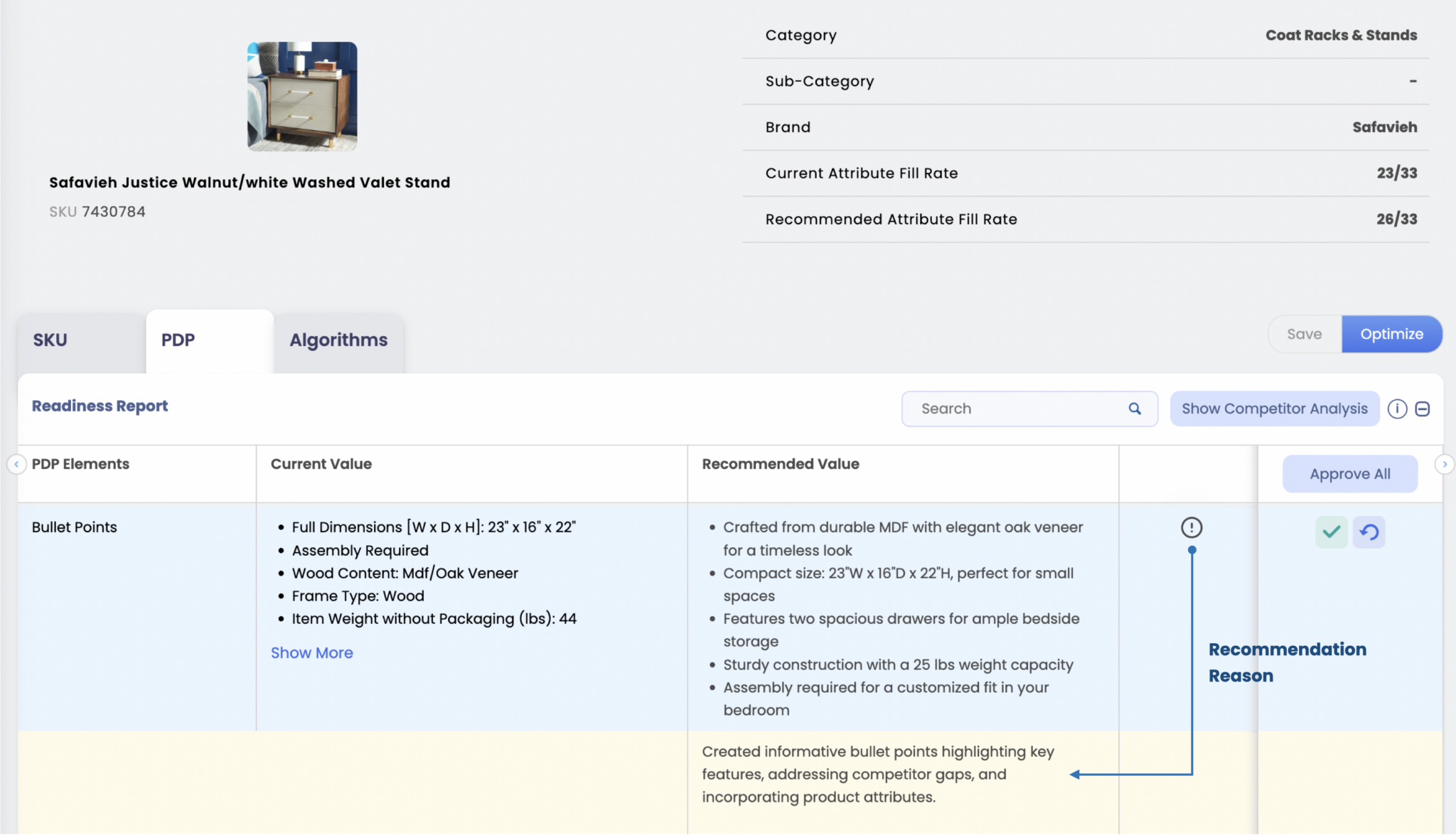Image resolution: width=1456 pixels, height=835 pixels.
Task: Collapse the Readiness Report with minus icon
Action: [1422, 409]
